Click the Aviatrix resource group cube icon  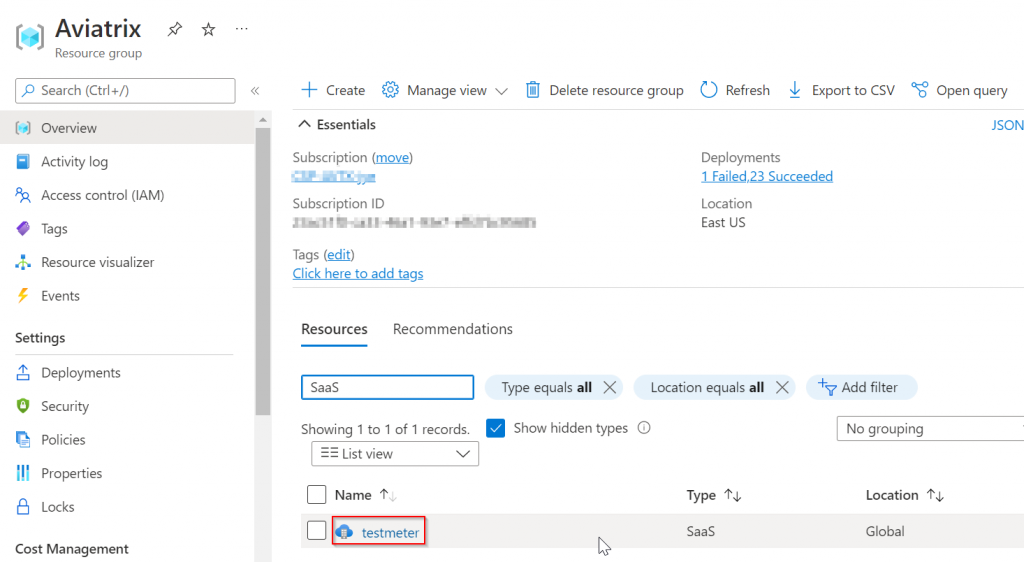coord(30,37)
